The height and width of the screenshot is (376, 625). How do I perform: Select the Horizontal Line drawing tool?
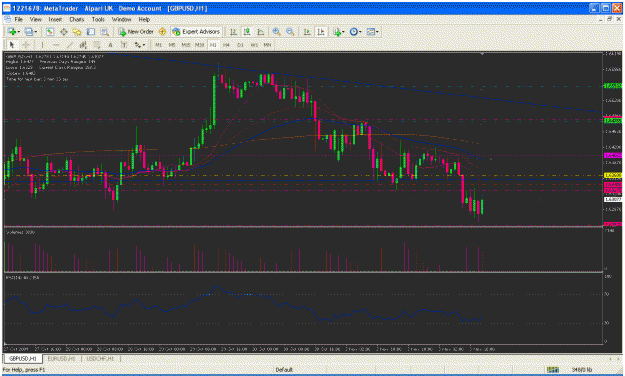[56, 45]
